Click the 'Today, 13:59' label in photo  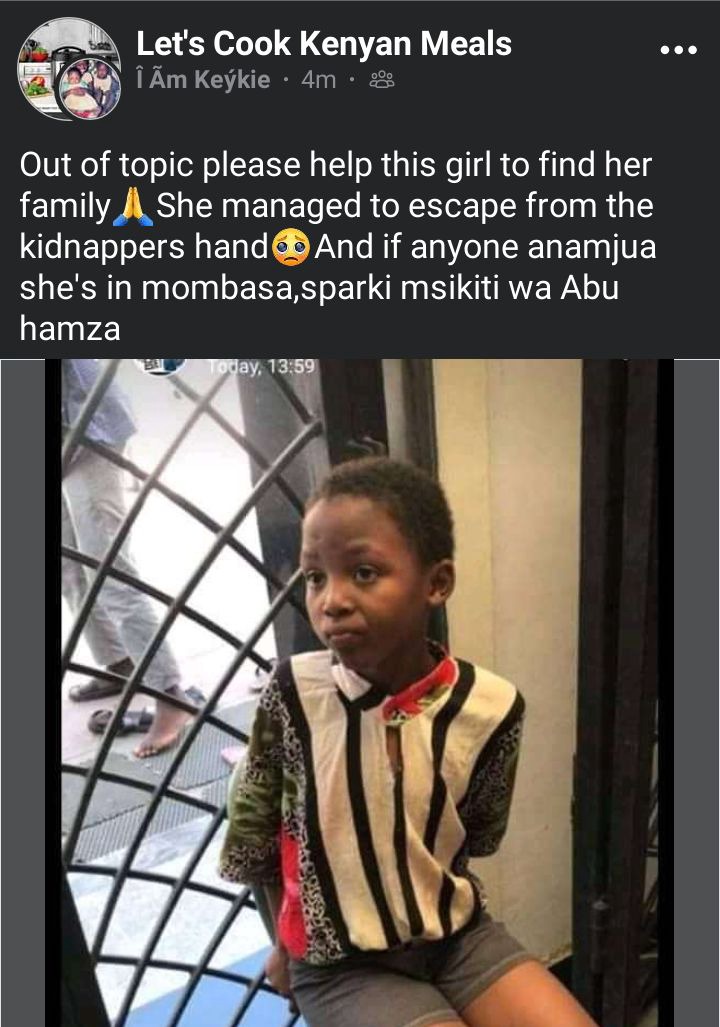pos(262,366)
